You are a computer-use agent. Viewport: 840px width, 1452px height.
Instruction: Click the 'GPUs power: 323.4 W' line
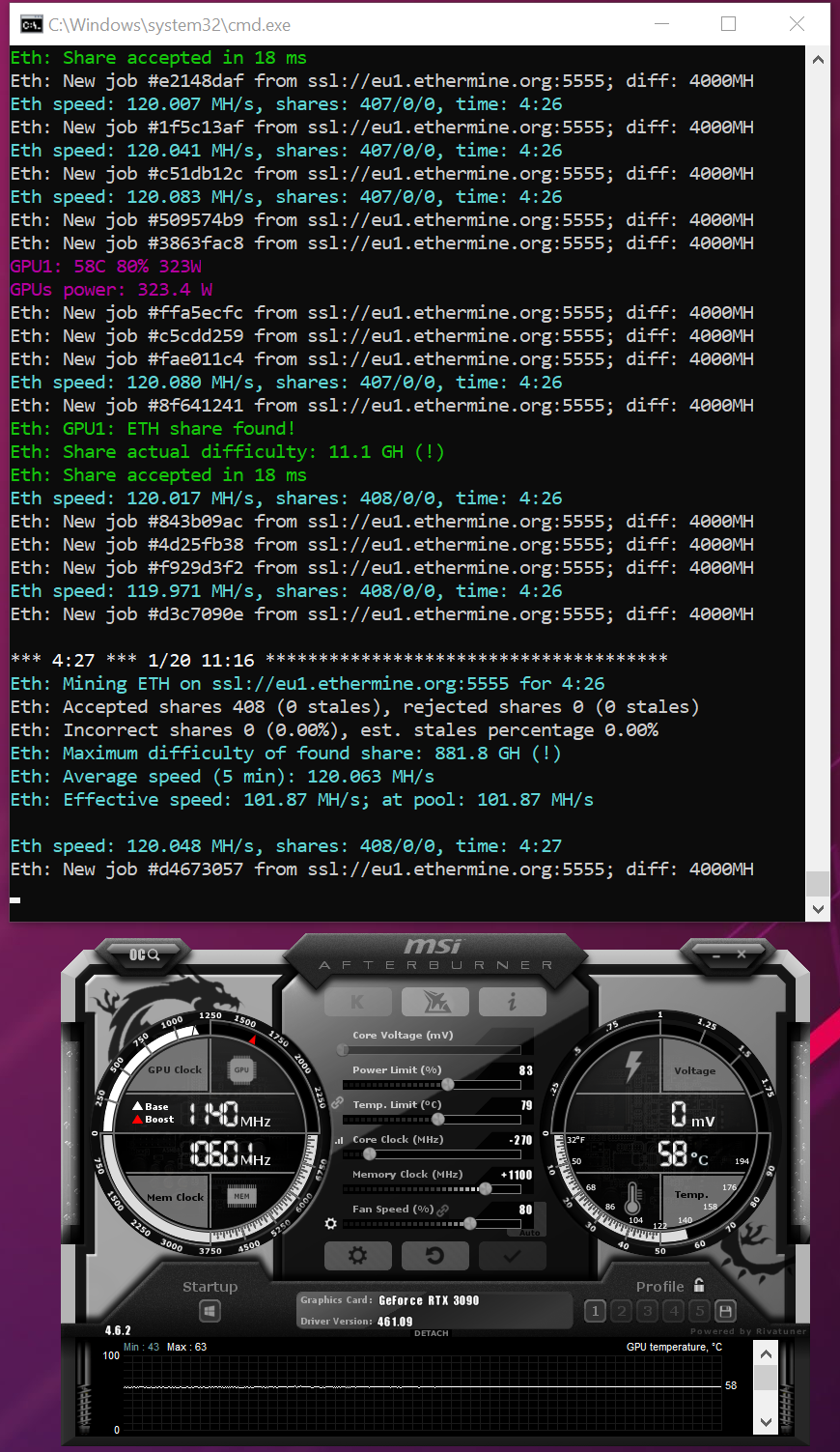[x=112, y=290]
